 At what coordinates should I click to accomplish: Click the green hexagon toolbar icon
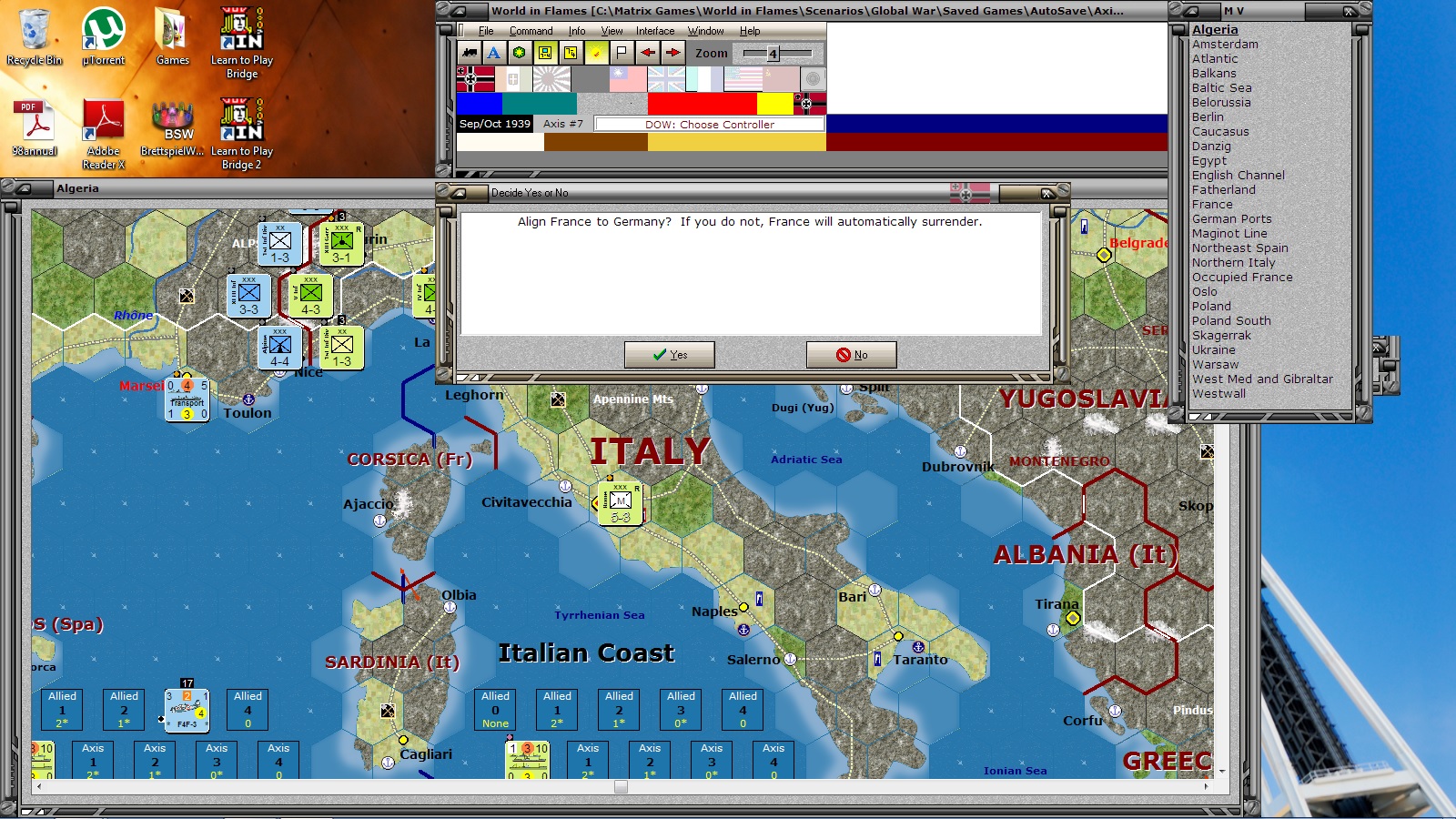pyautogui.click(x=519, y=53)
